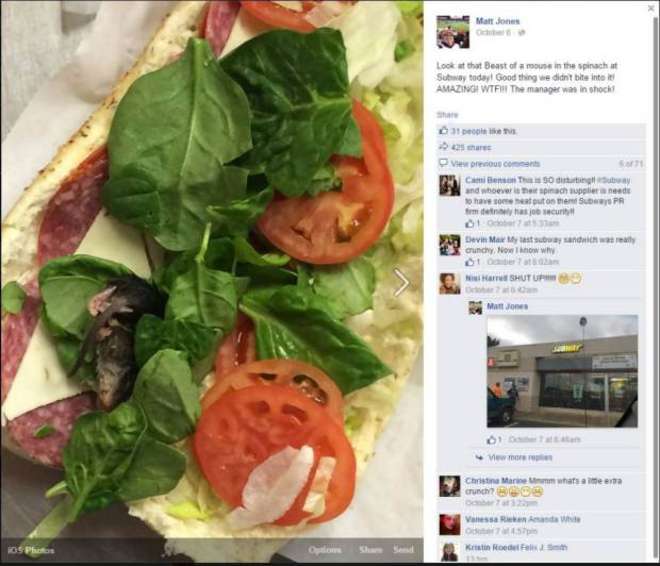
Task: Click the thumbs-up icon beside 31 people
Action: pos(443,131)
